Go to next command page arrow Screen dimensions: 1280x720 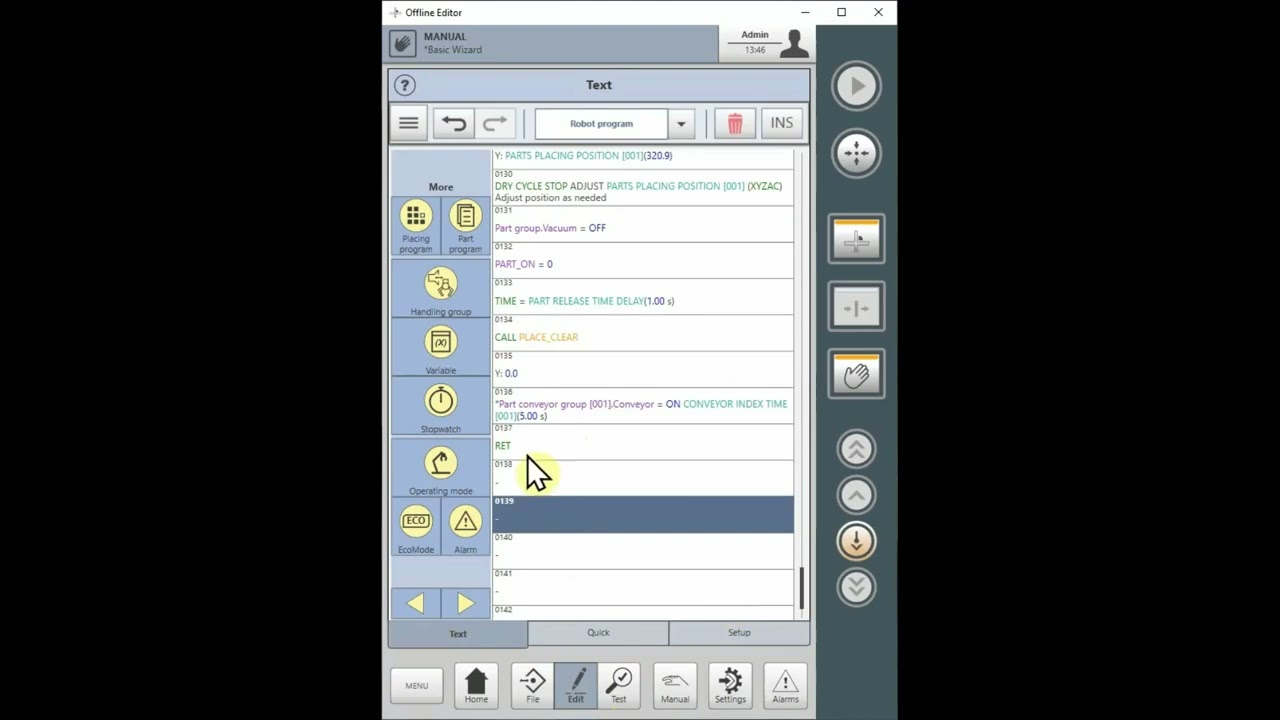click(x=465, y=603)
